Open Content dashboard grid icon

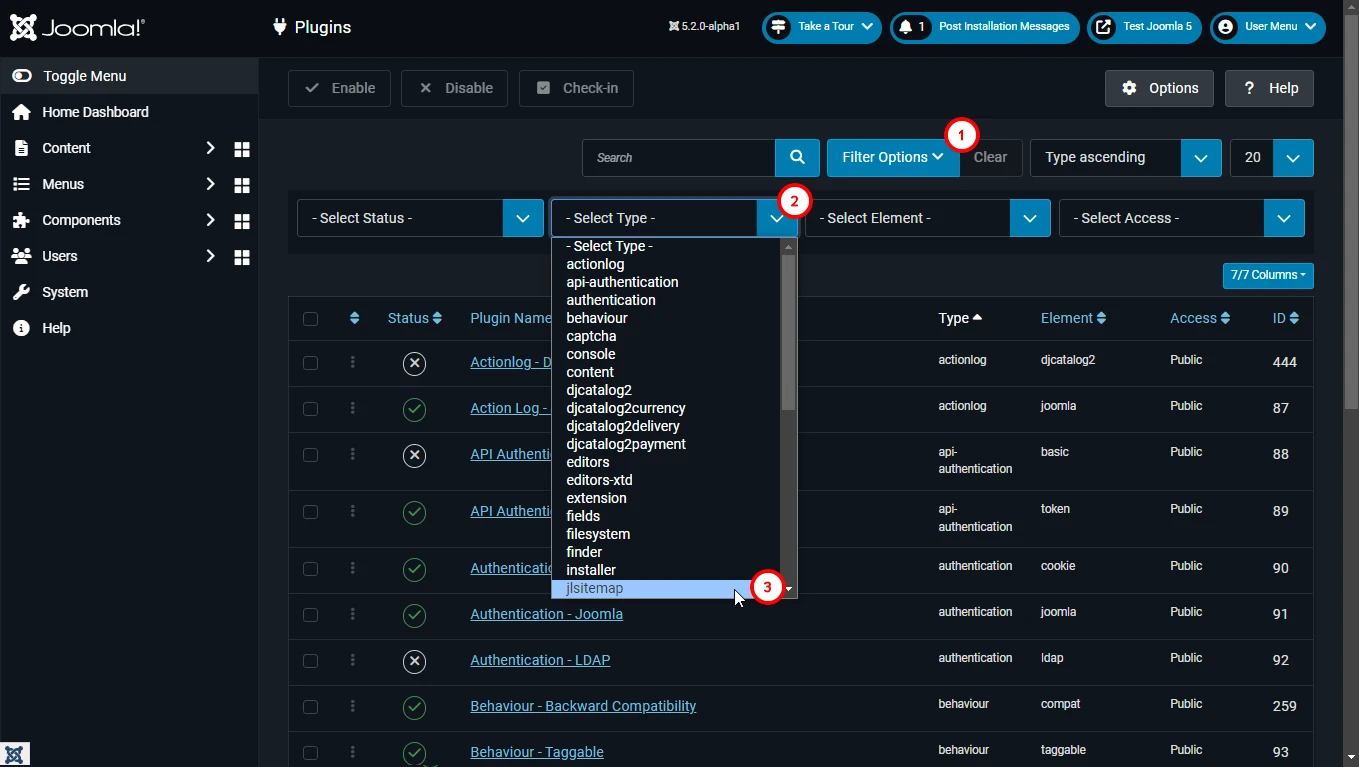tap(241, 149)
